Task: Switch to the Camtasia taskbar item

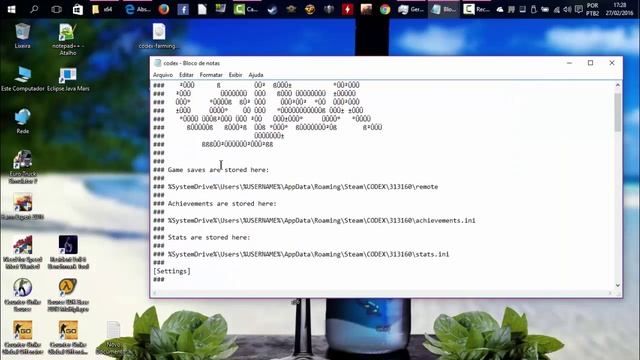Action: pyautogui.click(x=246, y=9)
